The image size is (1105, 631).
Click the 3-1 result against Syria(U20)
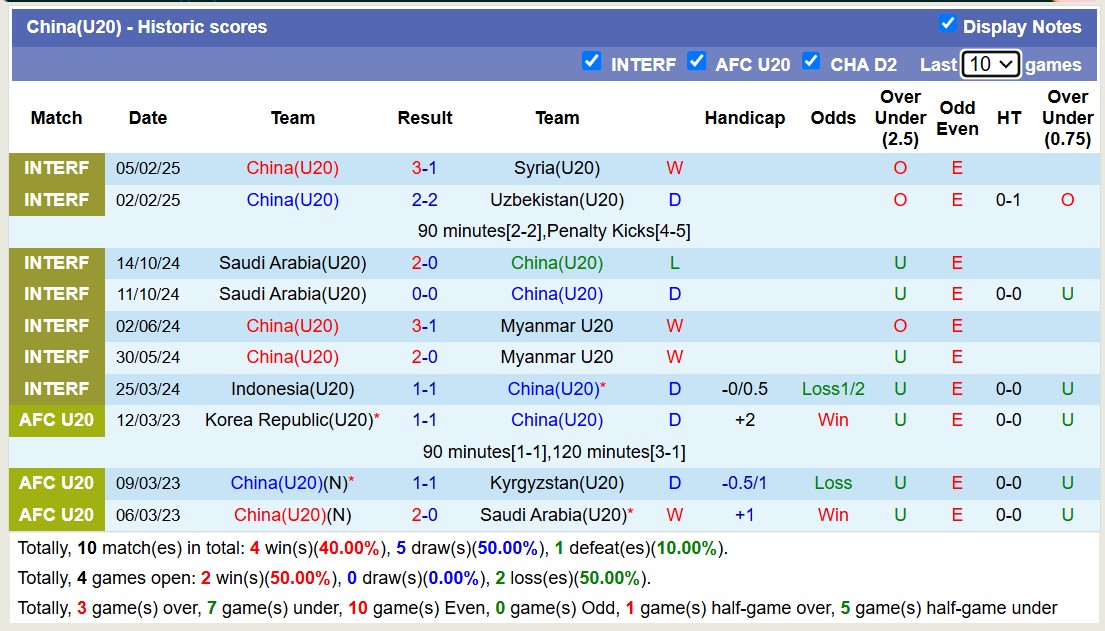425,168
